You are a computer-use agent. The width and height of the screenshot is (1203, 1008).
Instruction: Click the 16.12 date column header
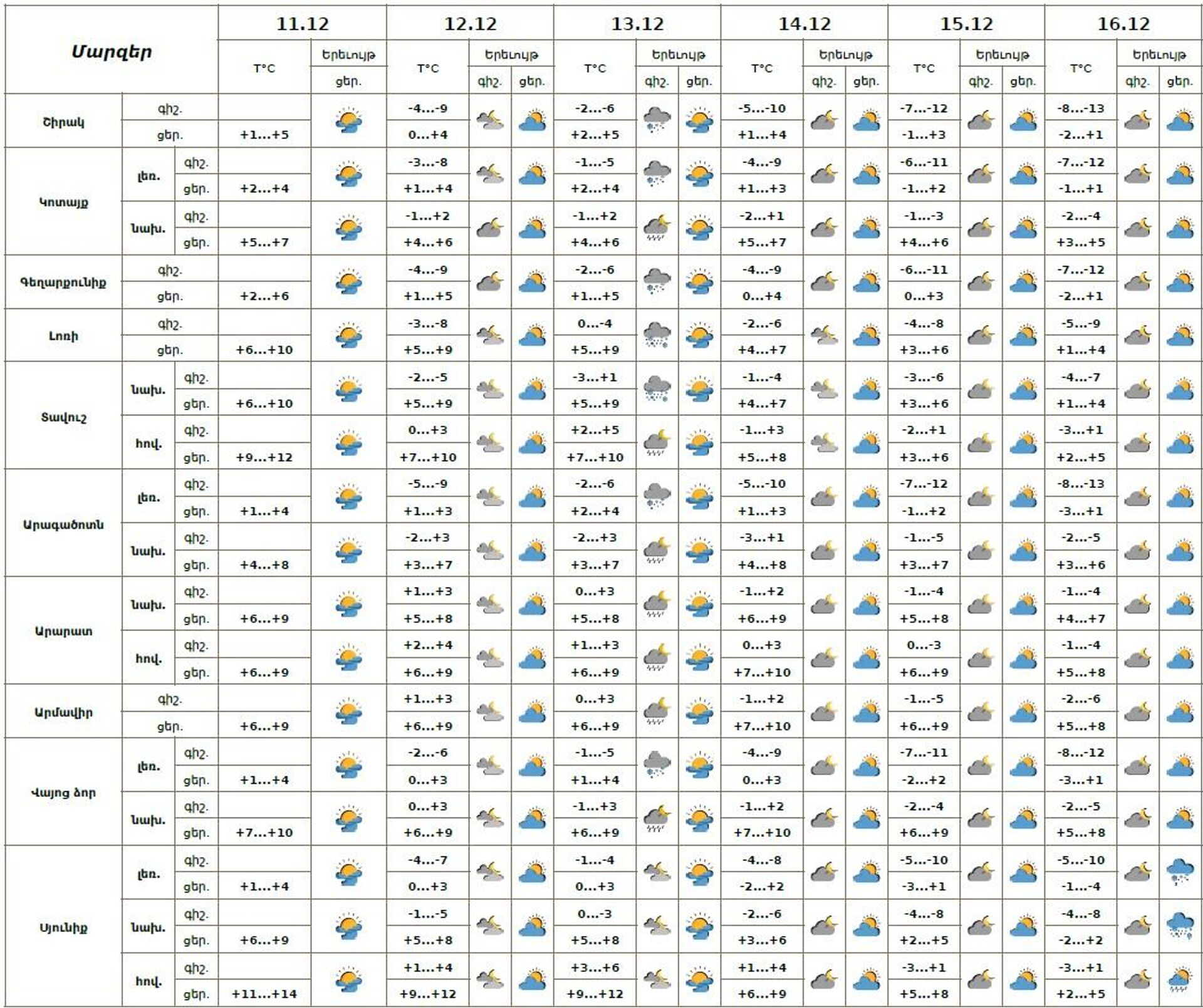point(1123,24)
